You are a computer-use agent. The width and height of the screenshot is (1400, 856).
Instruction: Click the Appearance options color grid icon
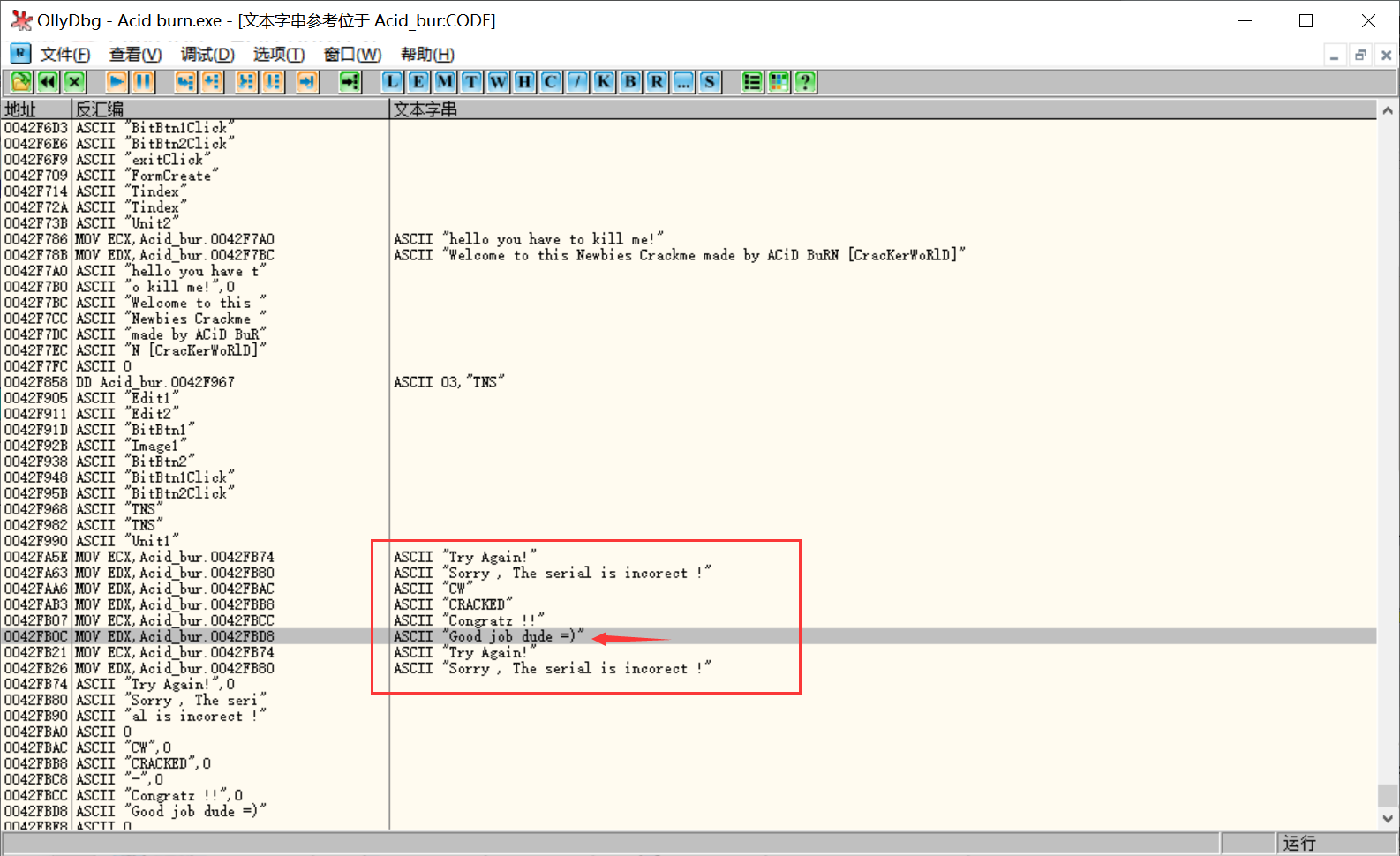click(779, 82)
